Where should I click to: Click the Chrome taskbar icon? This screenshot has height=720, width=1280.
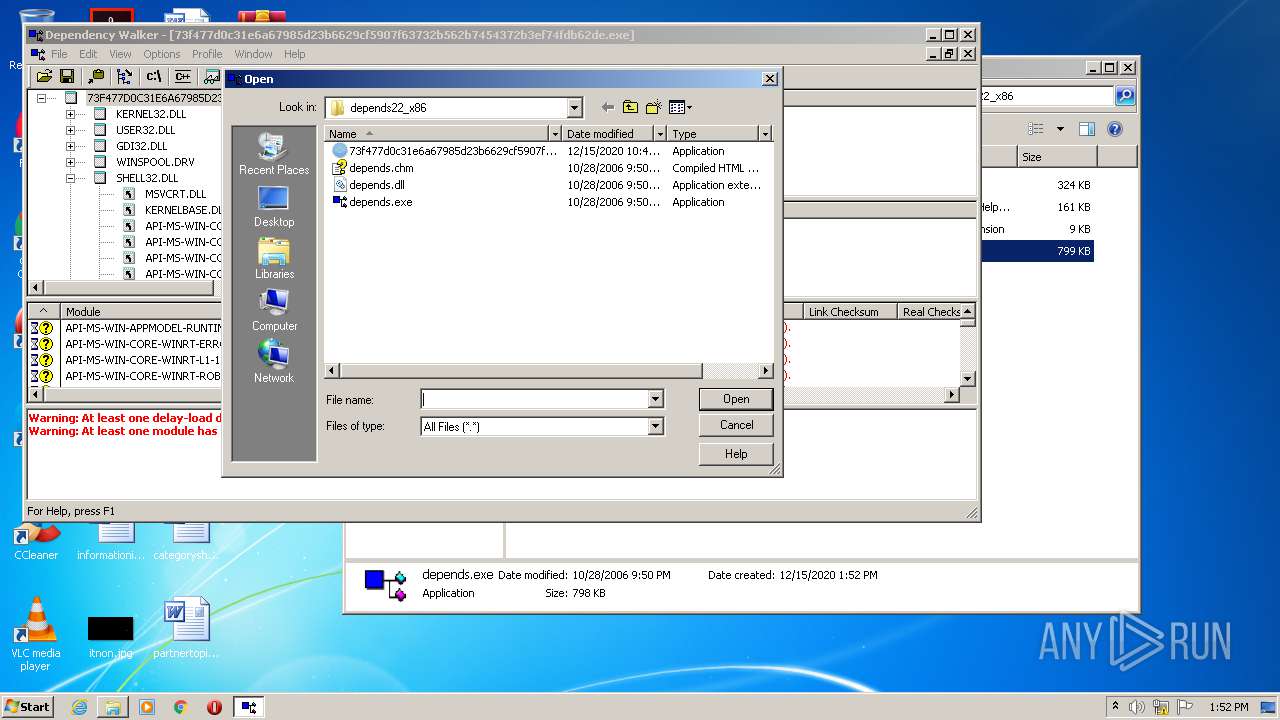181,707
